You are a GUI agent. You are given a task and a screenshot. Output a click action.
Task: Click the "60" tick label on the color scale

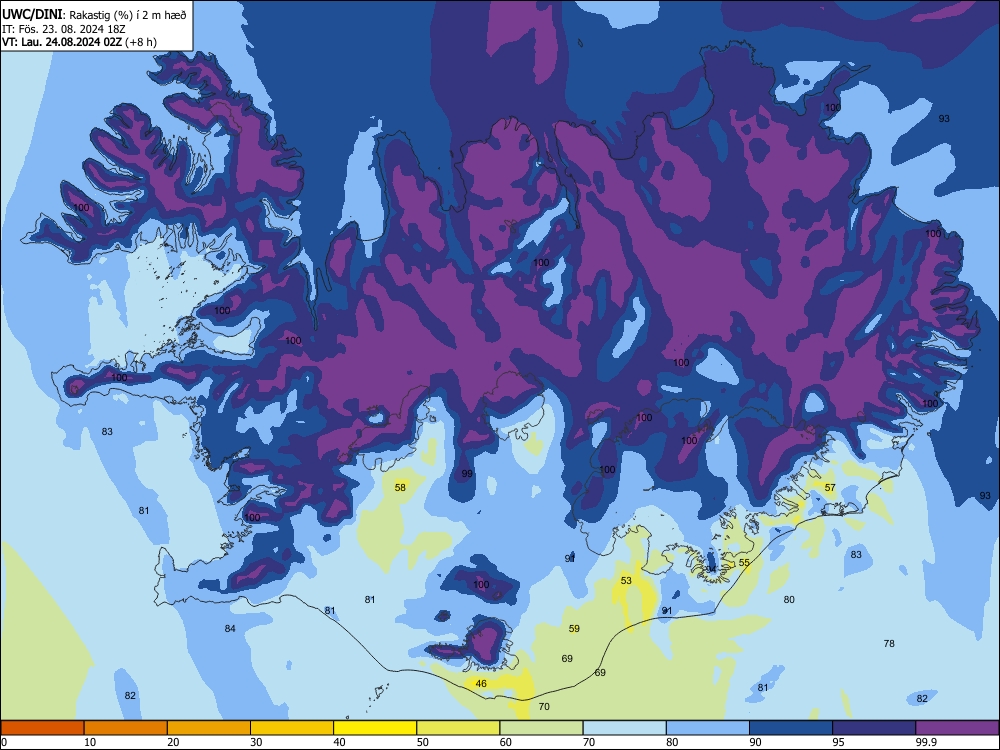click(506, 742)
